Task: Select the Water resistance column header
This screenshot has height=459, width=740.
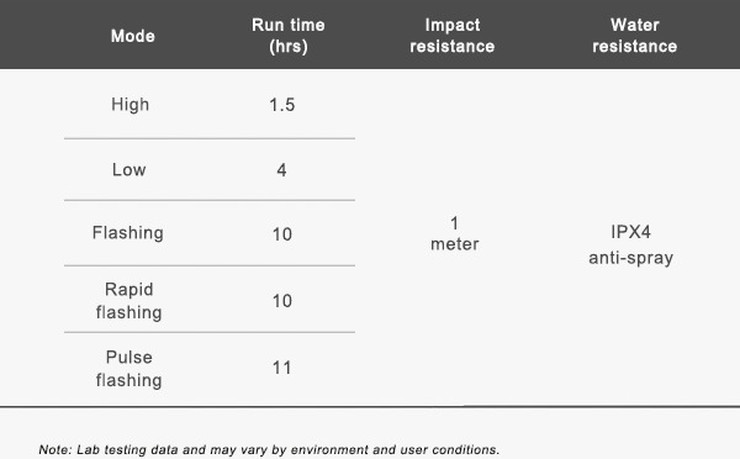Action: pyautogui.click(x=634, y=35)
